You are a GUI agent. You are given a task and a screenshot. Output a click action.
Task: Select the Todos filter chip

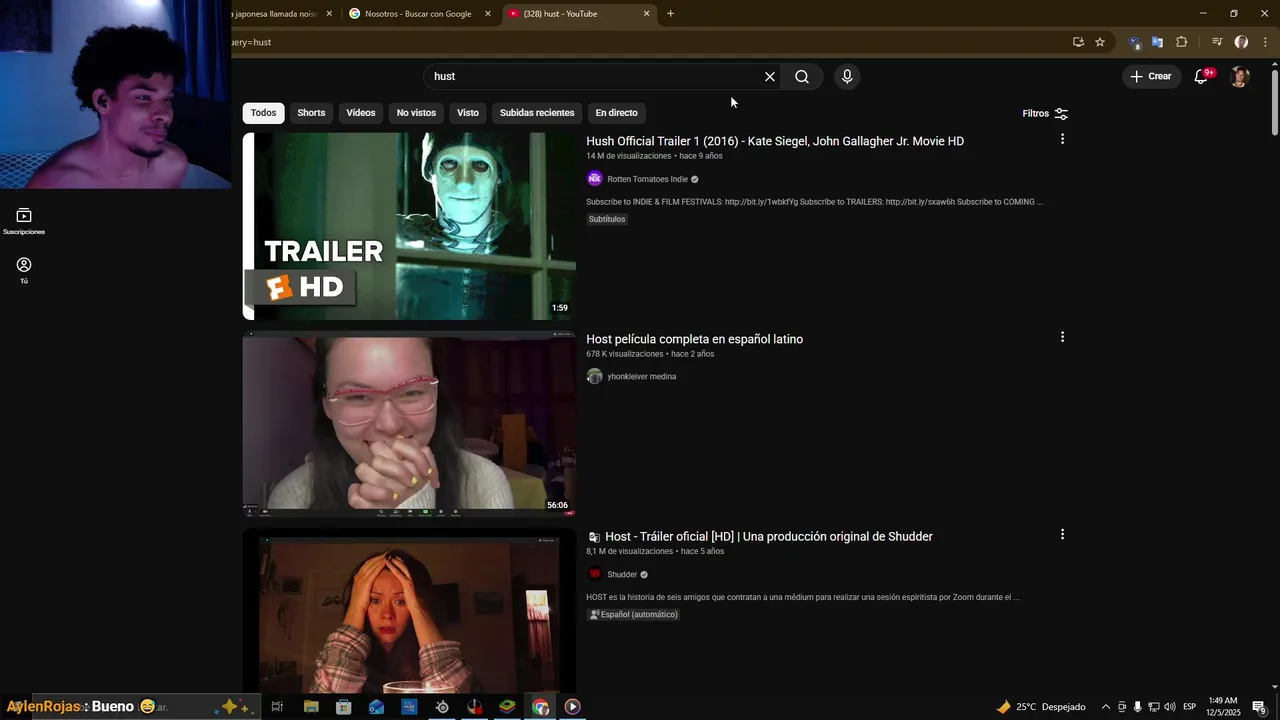(x=264, y=113)
